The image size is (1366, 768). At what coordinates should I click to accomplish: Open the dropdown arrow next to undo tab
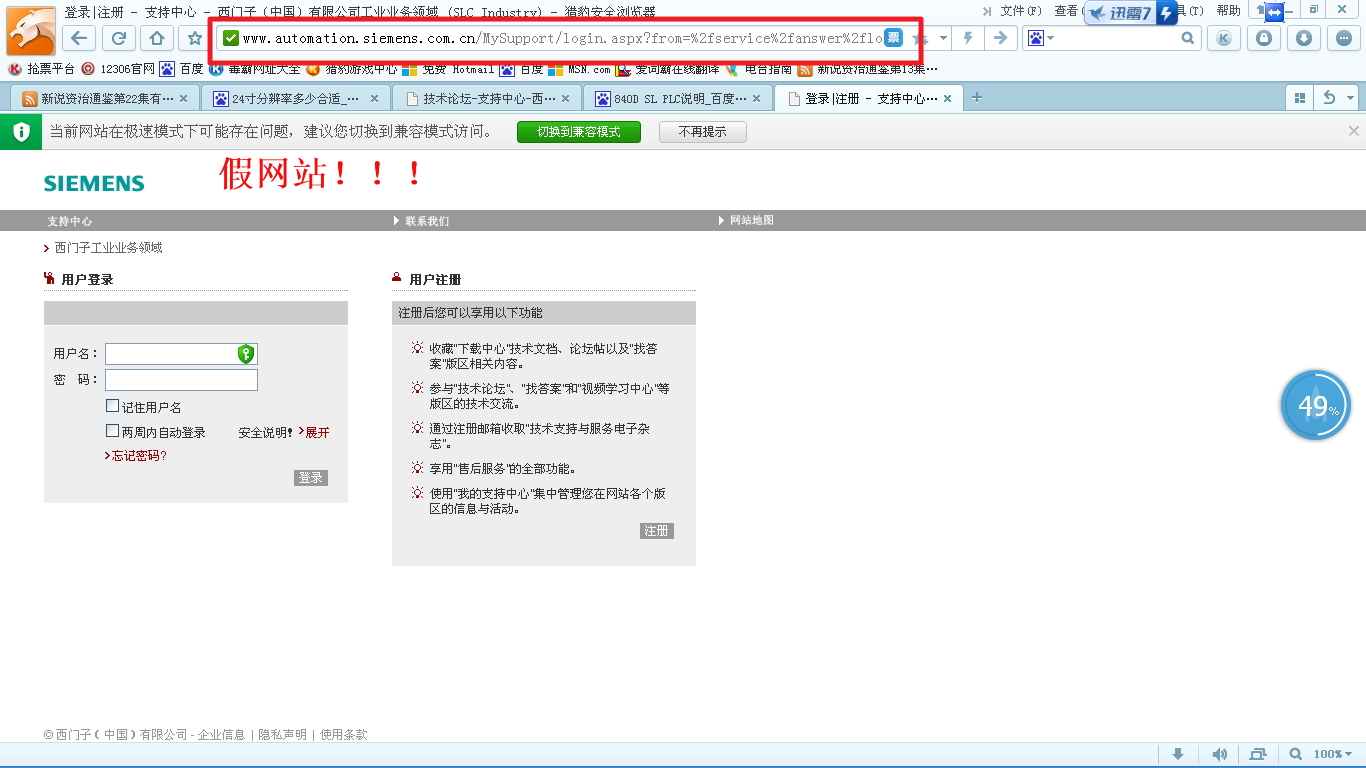[x=1350, y=97]
